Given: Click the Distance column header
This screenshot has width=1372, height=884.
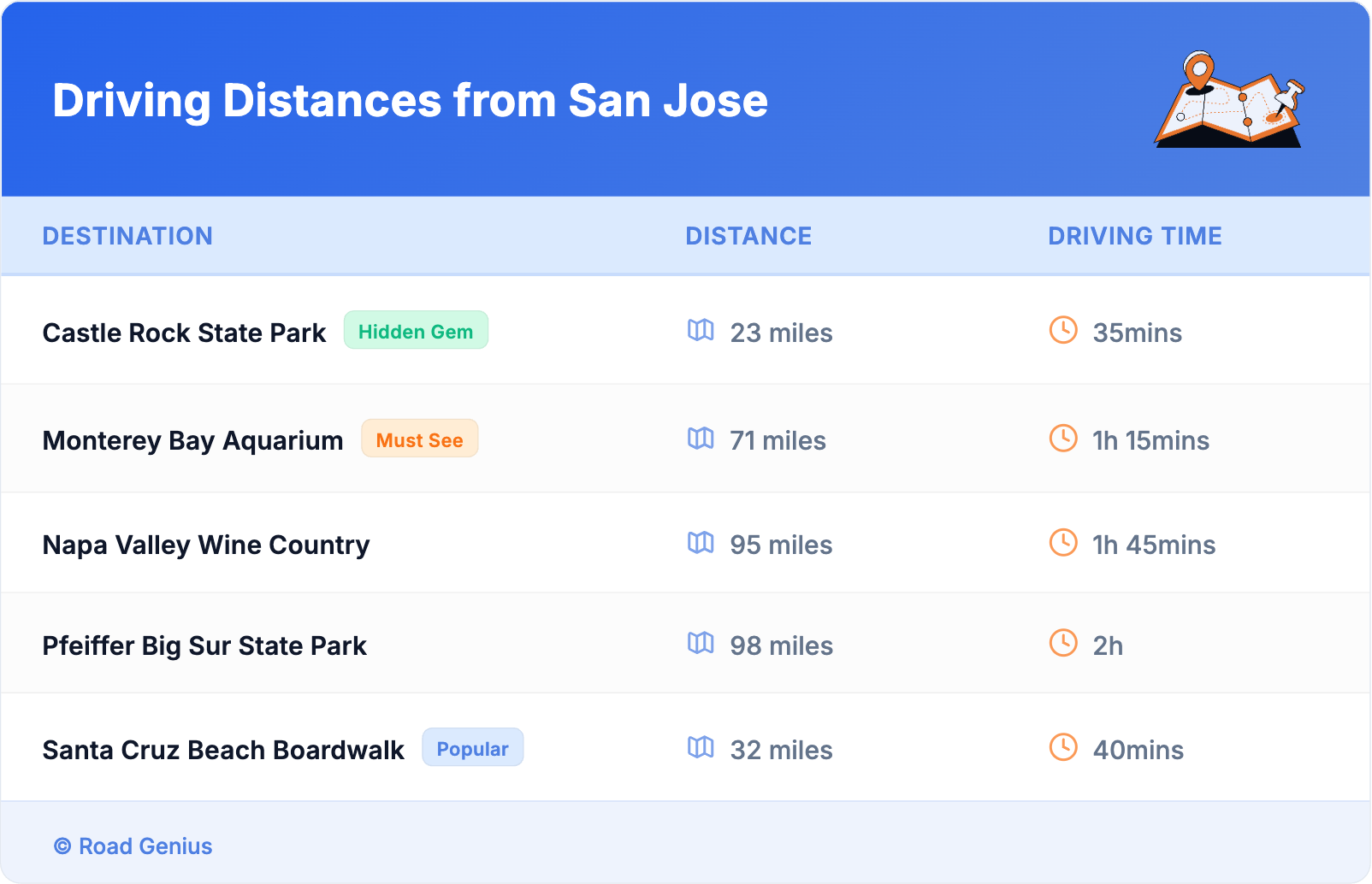Looking at the screenshot, I should (748, 236).
